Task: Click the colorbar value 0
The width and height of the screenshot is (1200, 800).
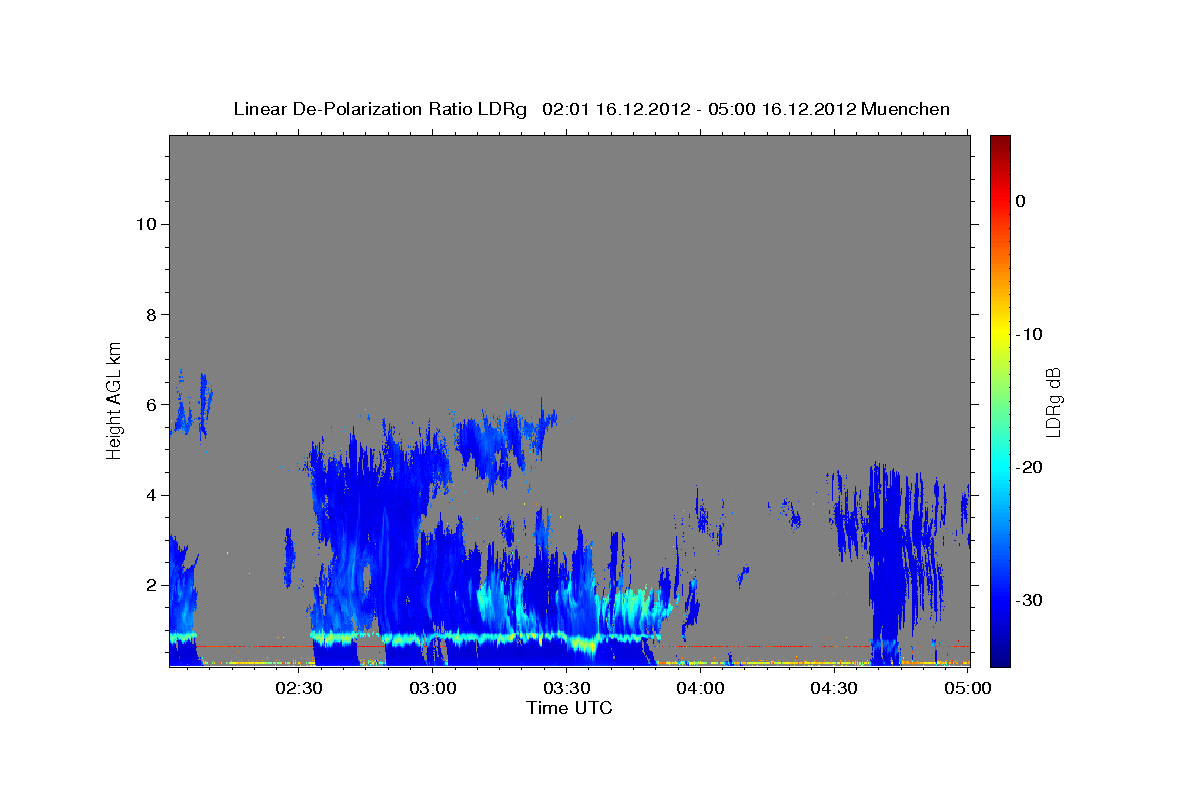Action: pos(1021,201)
